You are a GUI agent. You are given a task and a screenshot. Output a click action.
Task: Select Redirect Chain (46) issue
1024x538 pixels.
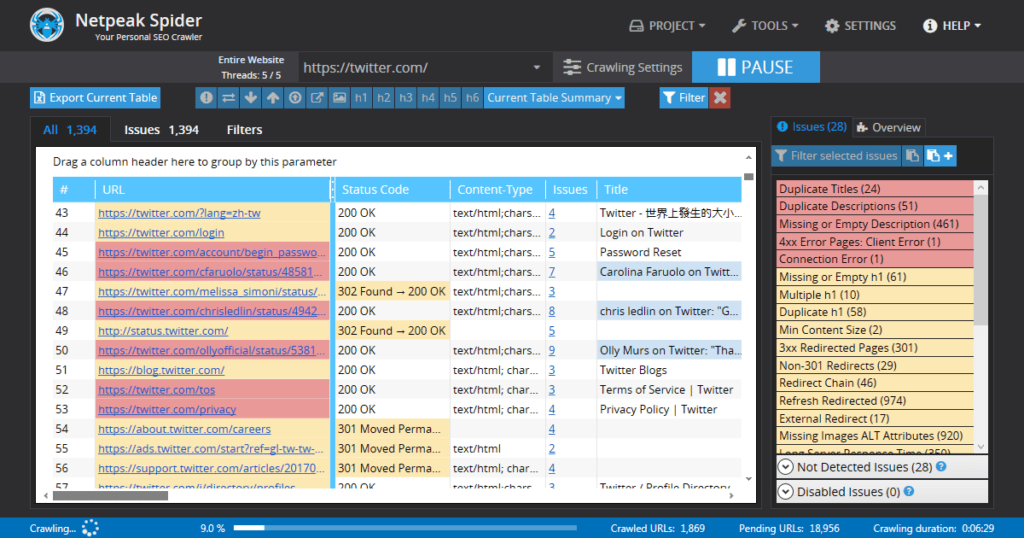[874, 383]
